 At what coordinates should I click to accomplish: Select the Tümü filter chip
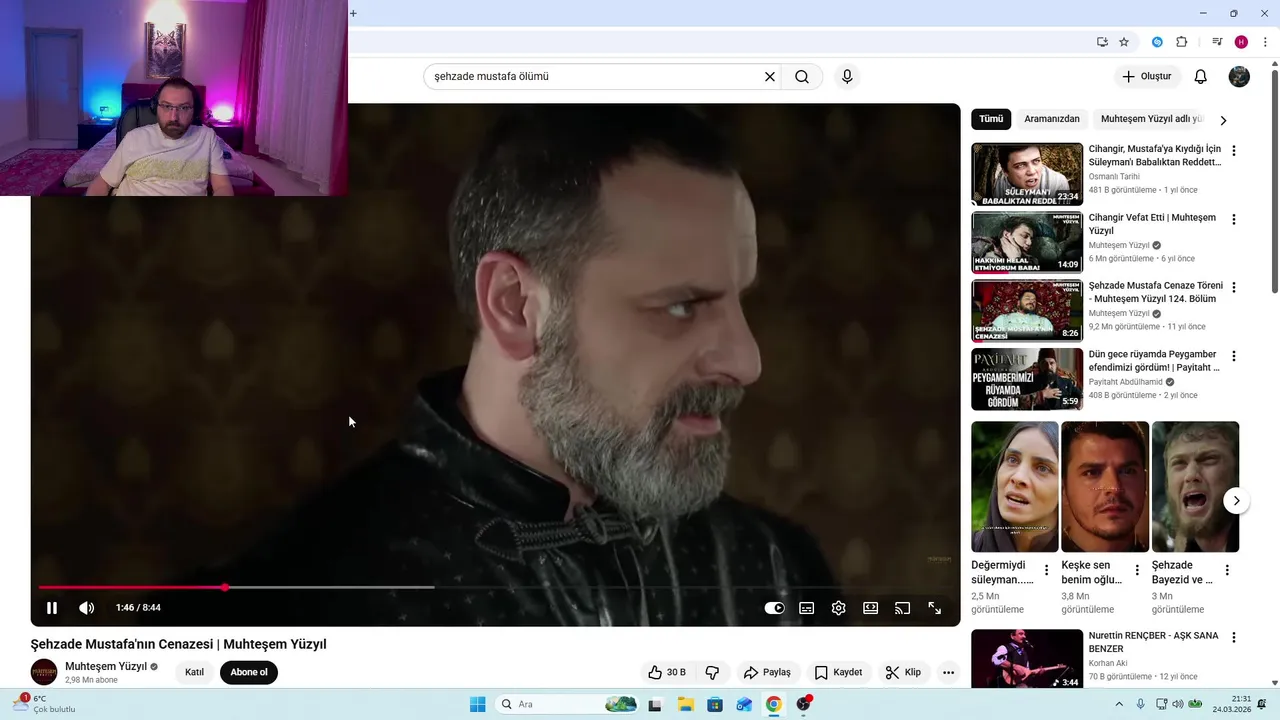click(x=991, y=119)
